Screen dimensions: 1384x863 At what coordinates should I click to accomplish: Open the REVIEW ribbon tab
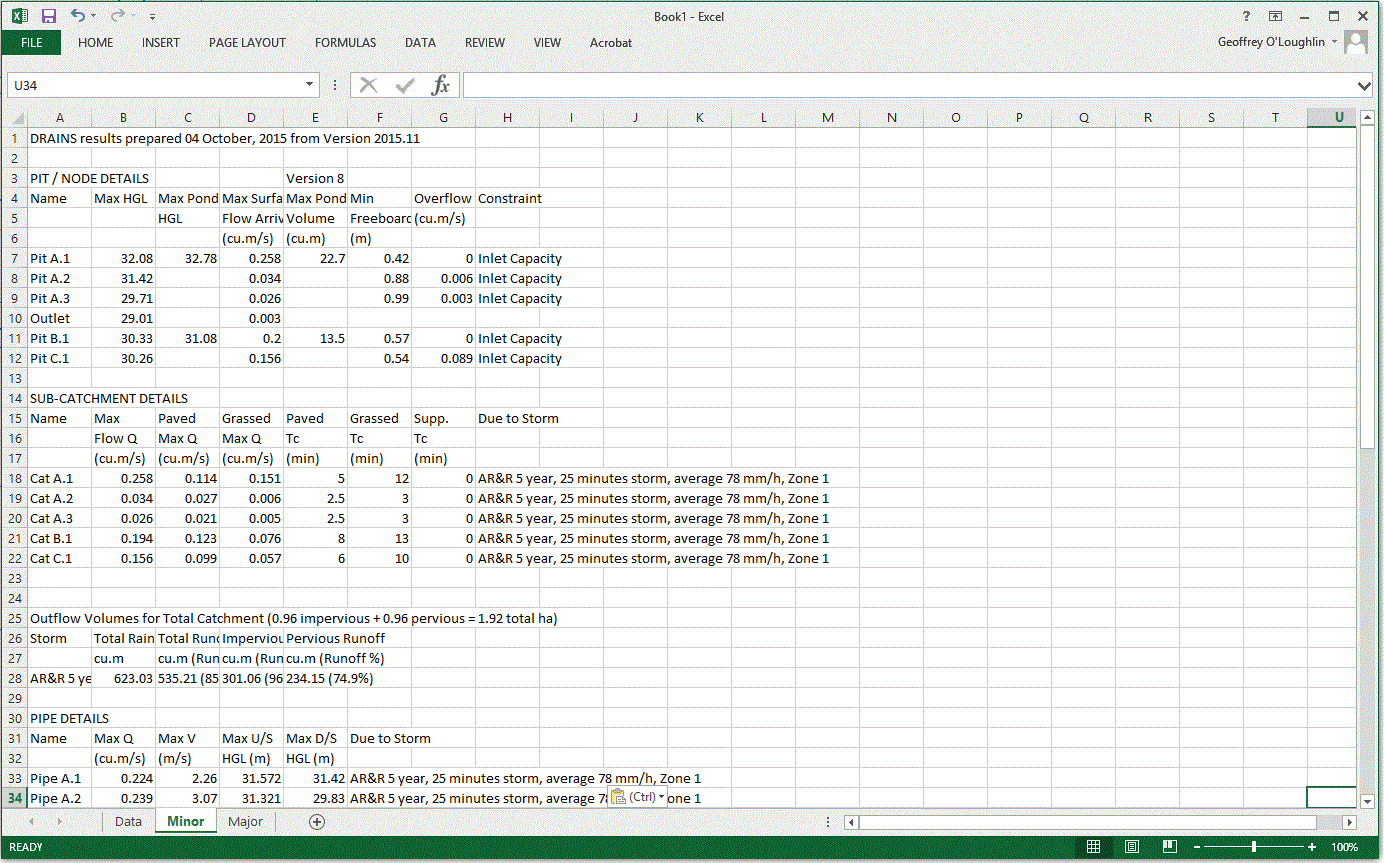(x=485, y=43)
